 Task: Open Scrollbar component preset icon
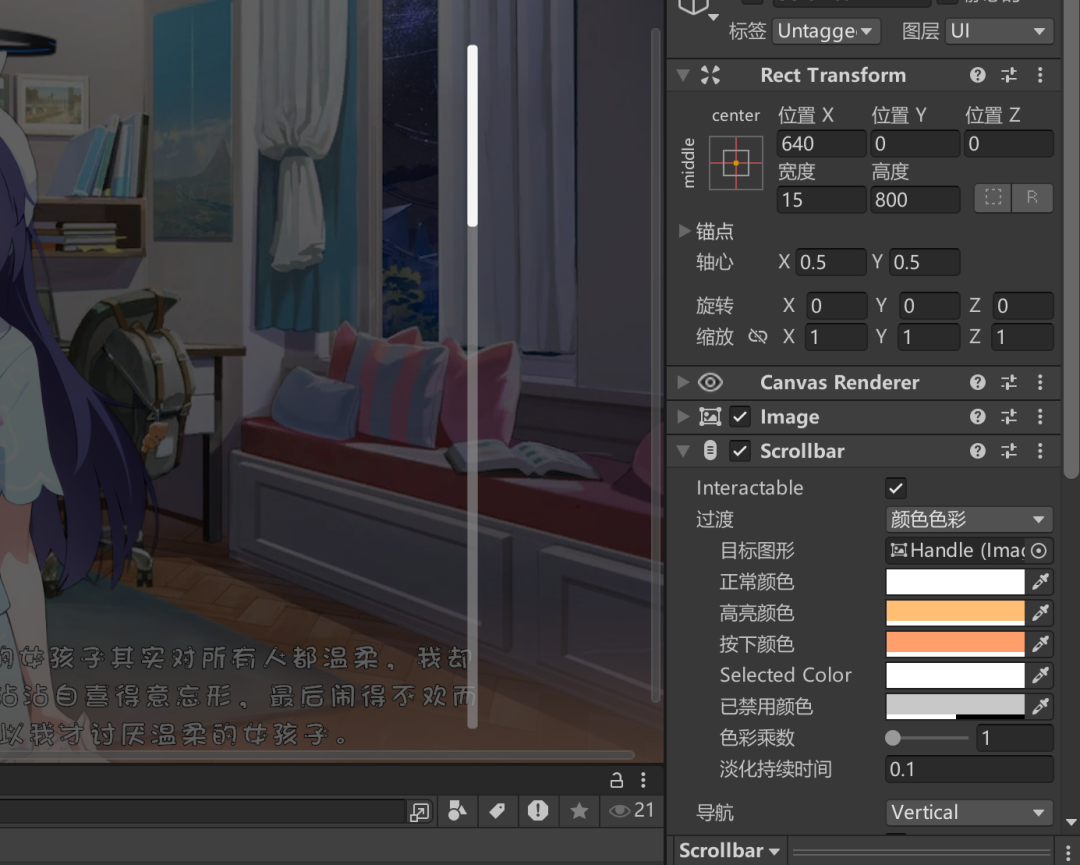1008,451
